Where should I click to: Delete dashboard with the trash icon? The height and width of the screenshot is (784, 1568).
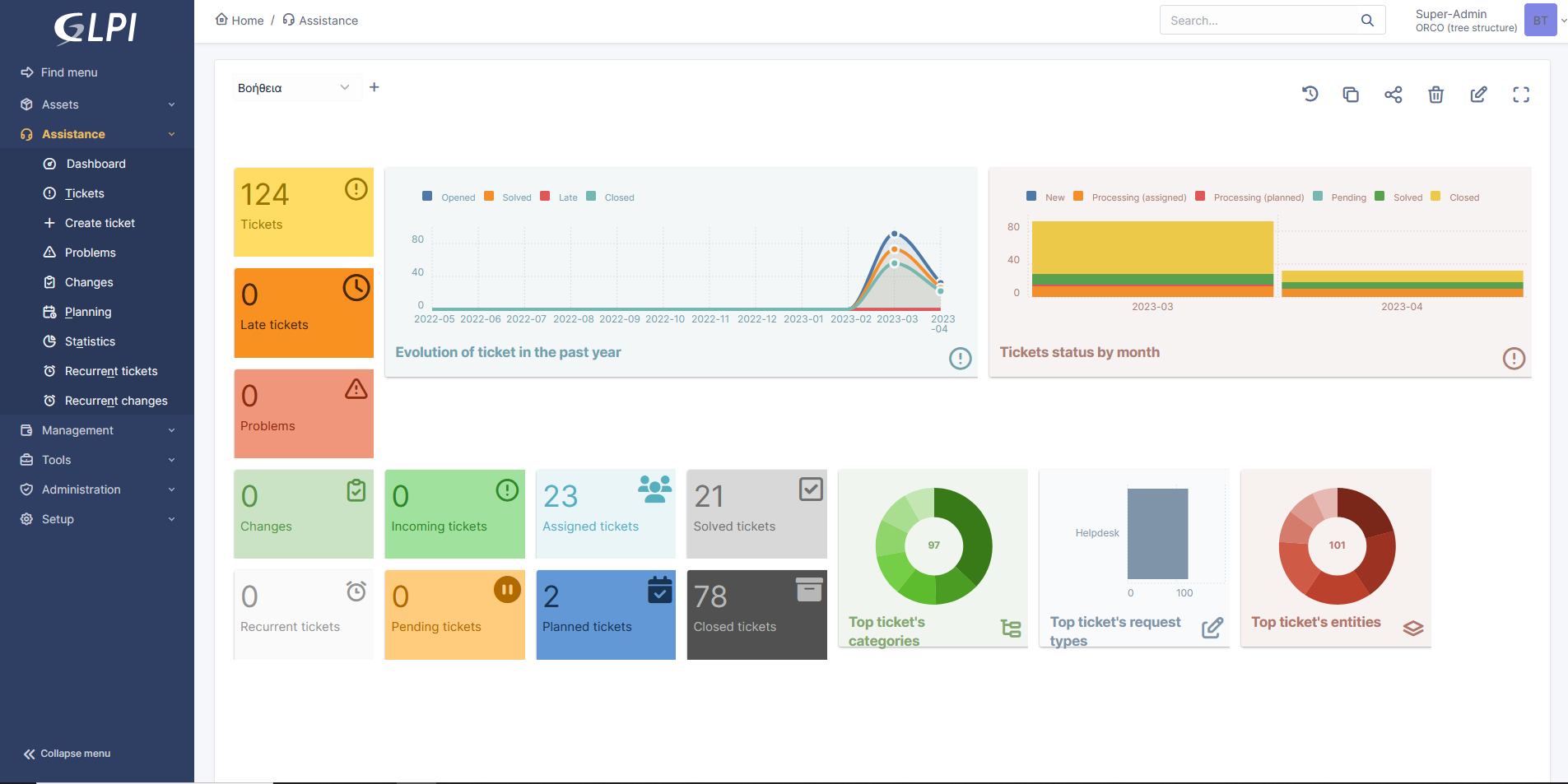pos(1435,95)
